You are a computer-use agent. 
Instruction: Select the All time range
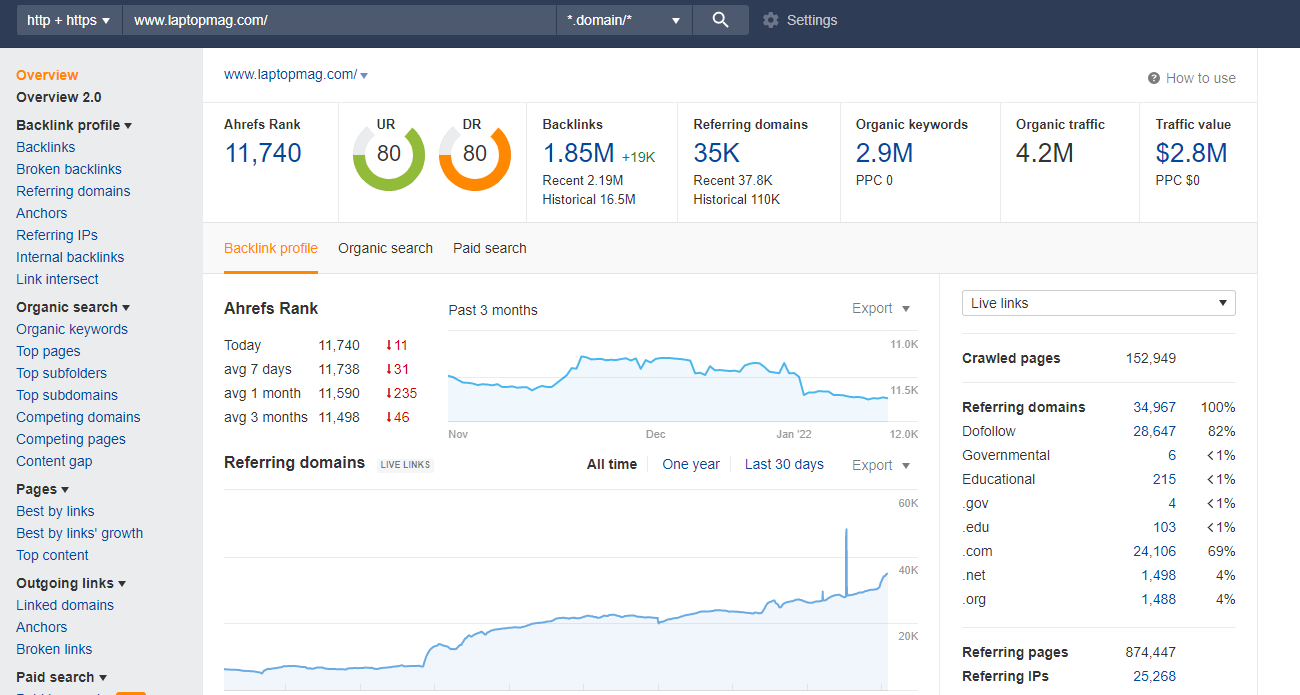[x=612, y=464]
